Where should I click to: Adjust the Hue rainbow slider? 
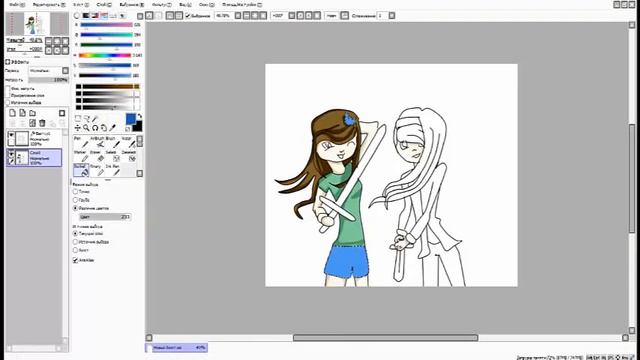105,55
